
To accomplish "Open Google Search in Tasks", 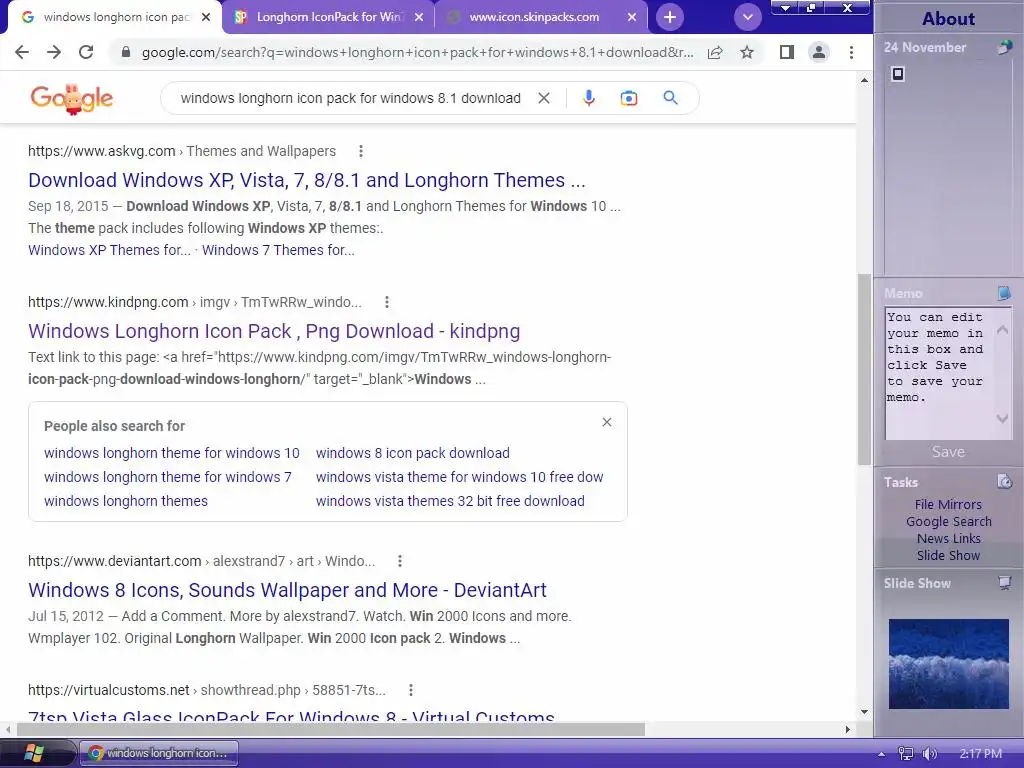I will coord(948,522).
